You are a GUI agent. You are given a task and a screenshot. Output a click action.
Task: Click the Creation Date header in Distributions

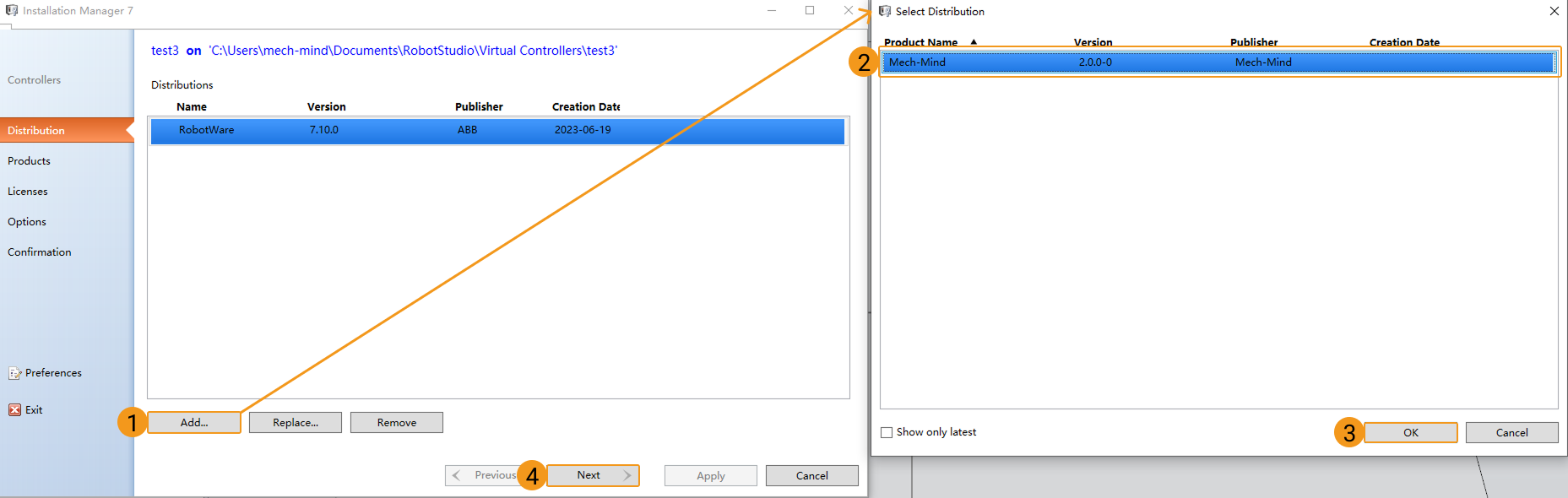tap(586, 107)
